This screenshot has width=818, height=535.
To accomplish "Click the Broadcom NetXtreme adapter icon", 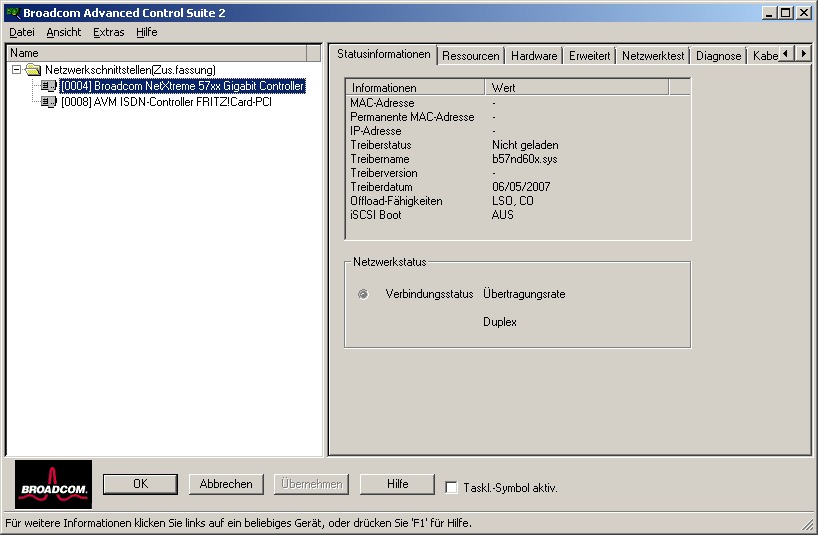I will point(49,86).
